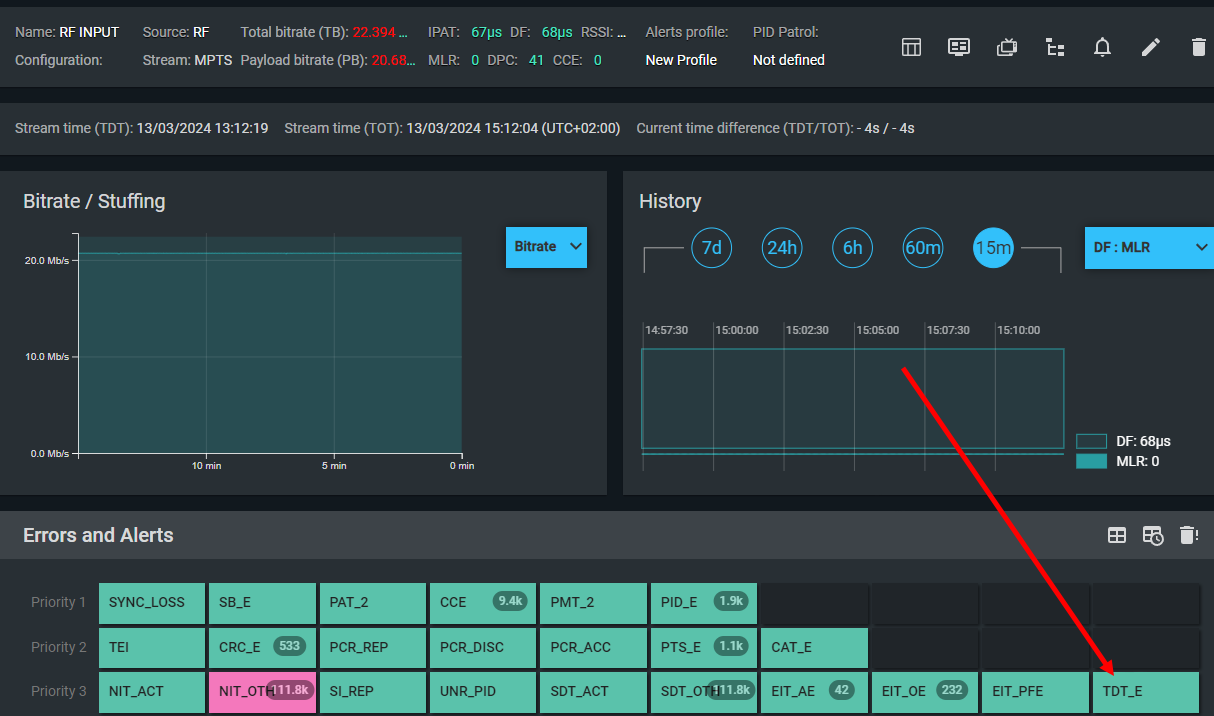Screen dimensions: 1214x716
Task: Select the 7d history range
Action: point(712,248)
